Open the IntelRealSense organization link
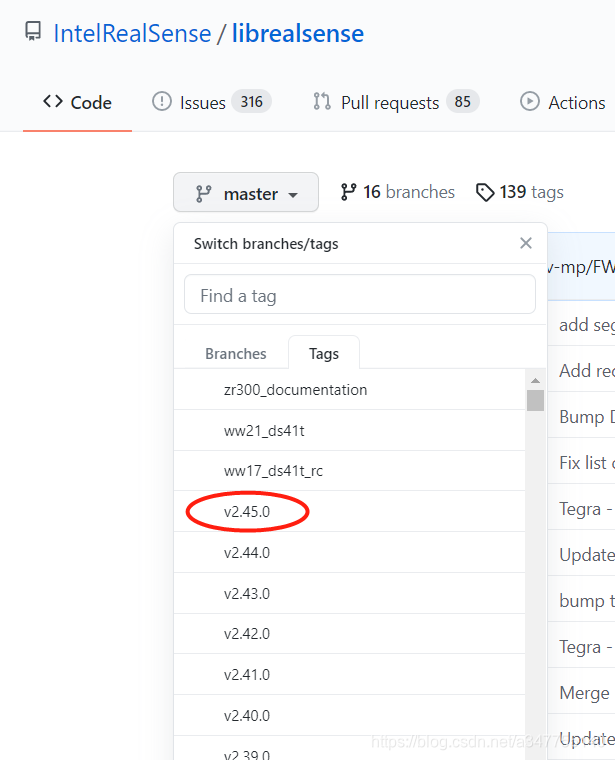 (x=132, y=33)
